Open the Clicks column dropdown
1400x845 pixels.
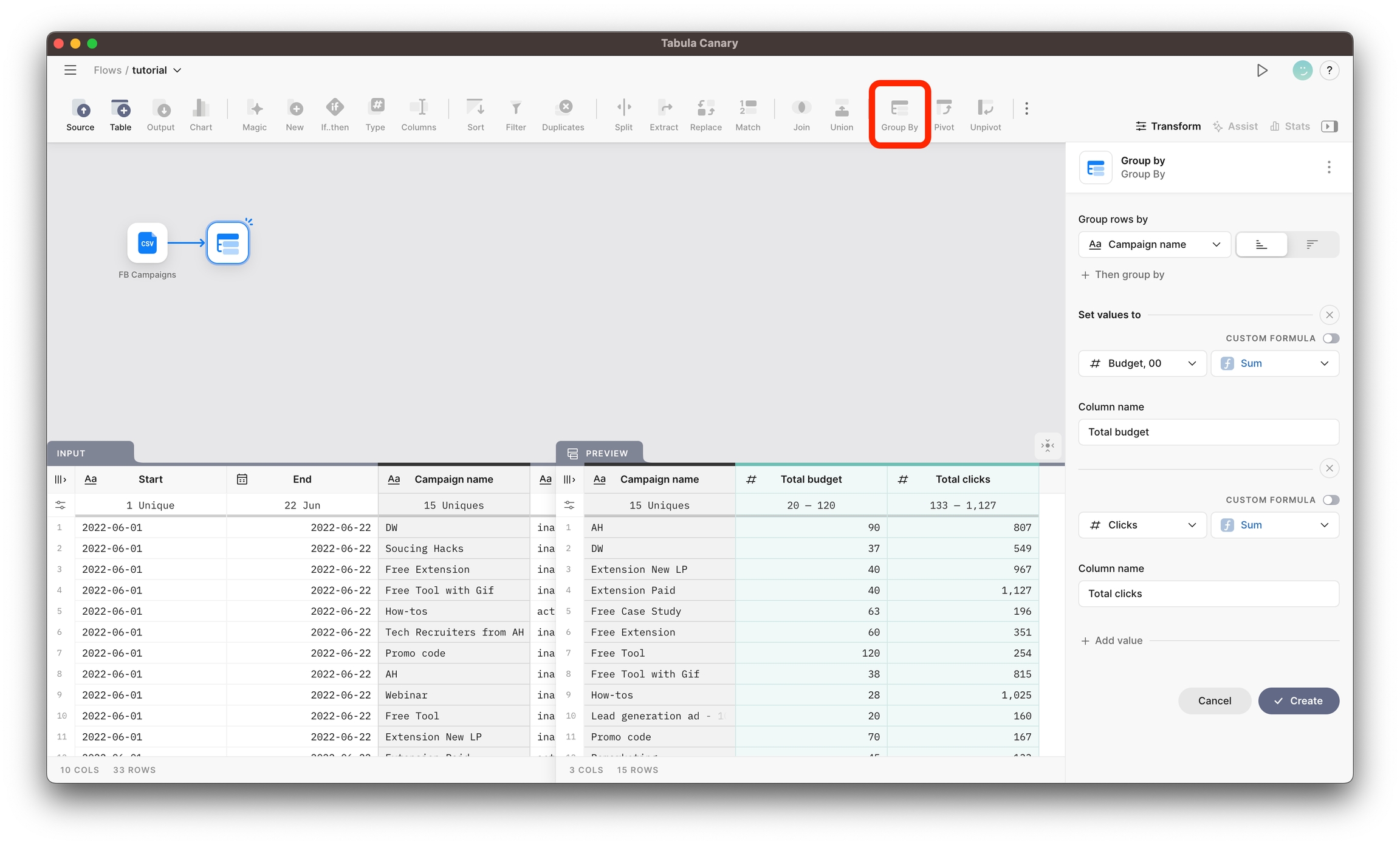pyautogui.click(x=1142, y=525)
